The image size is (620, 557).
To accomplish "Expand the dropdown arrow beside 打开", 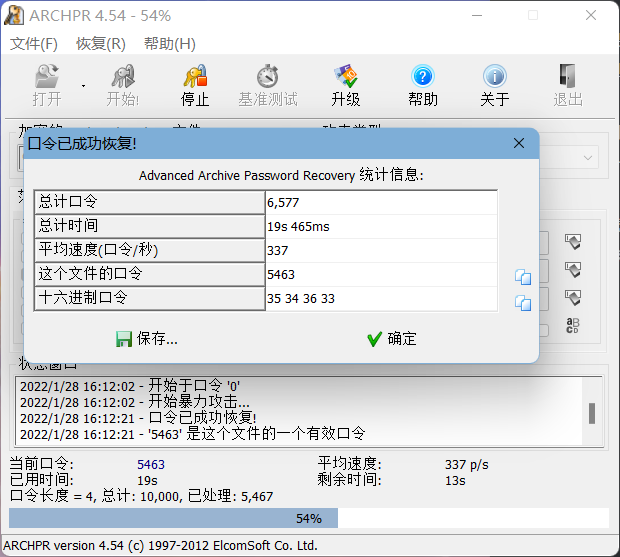I will 83,86.
